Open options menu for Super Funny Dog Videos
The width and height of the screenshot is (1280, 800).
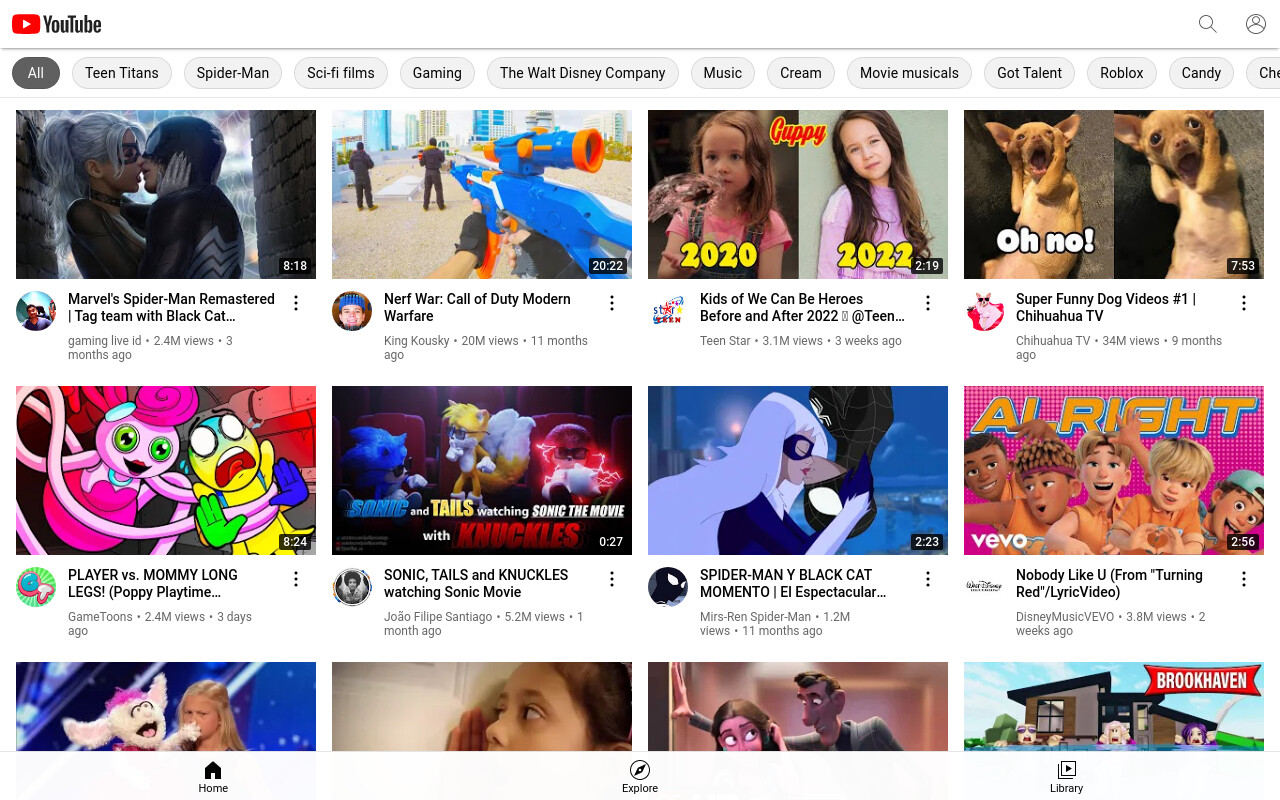pyautogui.click(x=1244, y=303)
